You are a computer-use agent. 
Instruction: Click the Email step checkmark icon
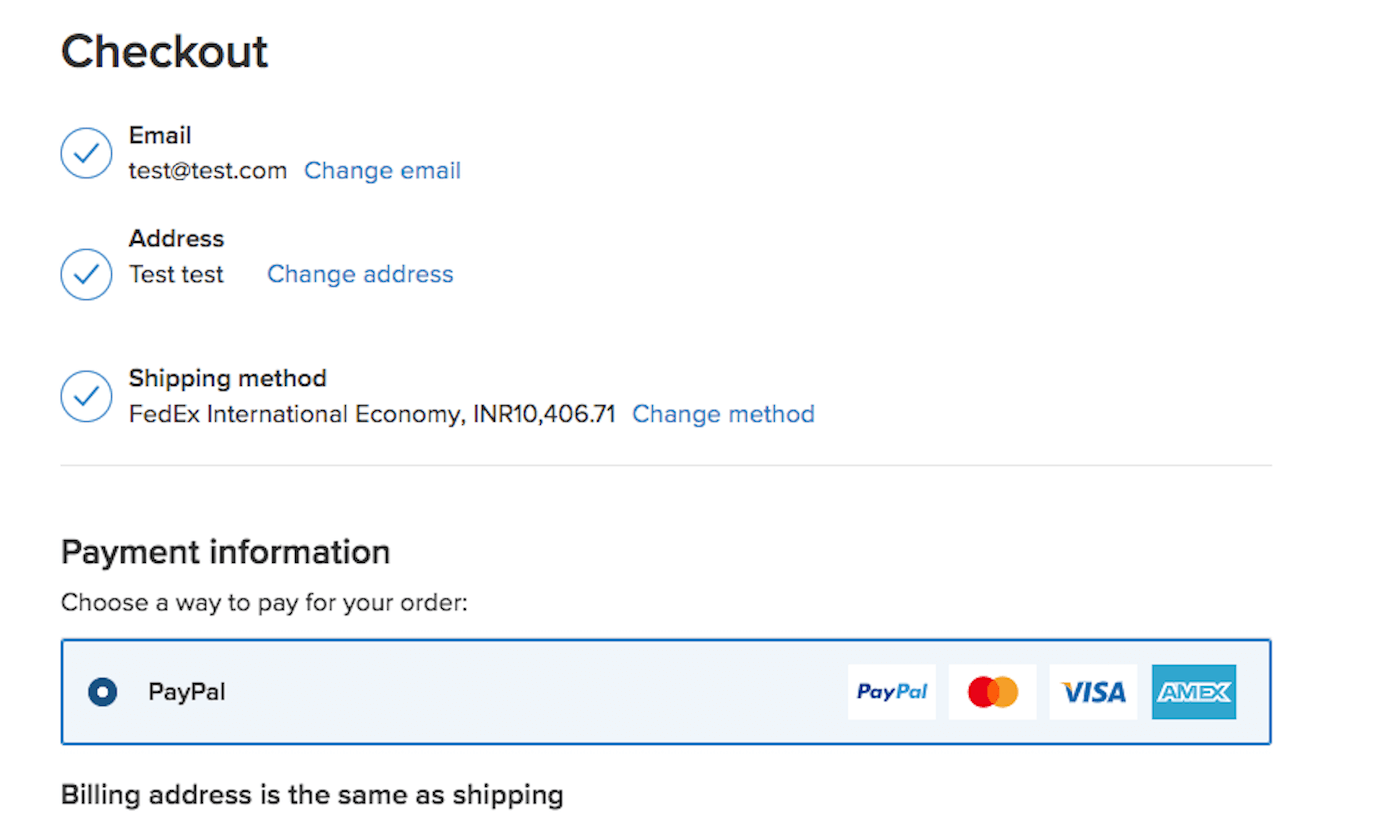pos(86,153)
